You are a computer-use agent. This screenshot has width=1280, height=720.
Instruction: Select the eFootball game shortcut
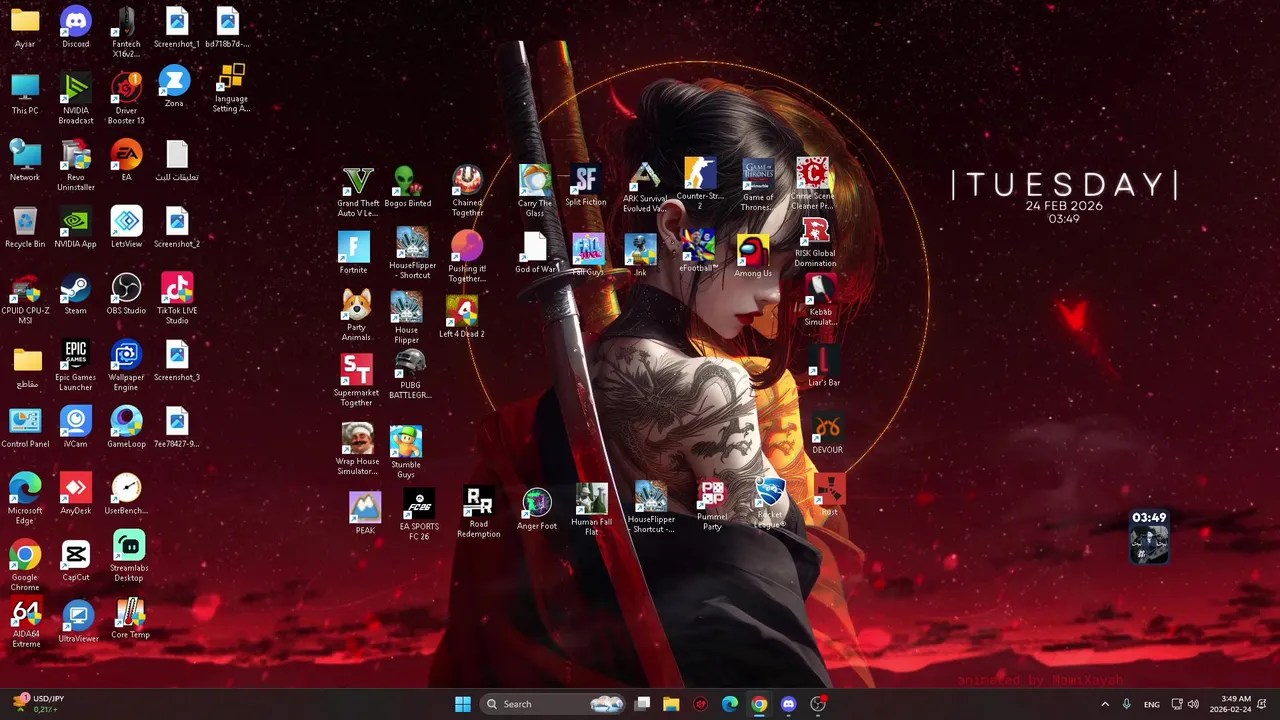click(698, 251)
